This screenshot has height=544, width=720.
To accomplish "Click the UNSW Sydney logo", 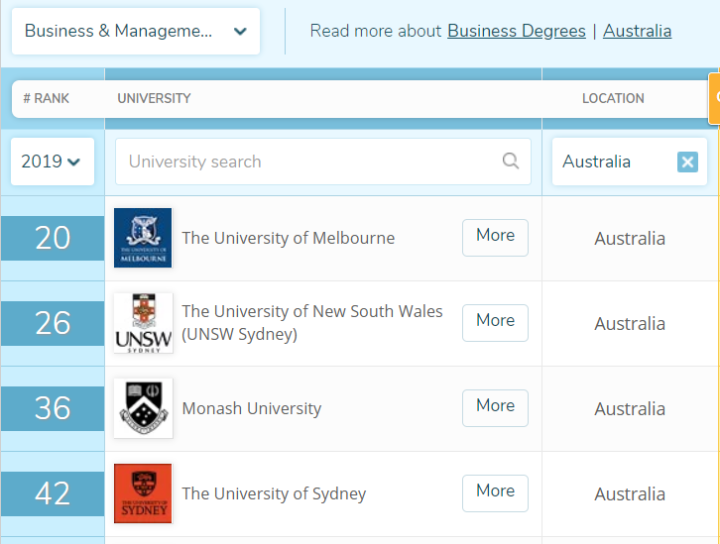I will tap(143, 323).
